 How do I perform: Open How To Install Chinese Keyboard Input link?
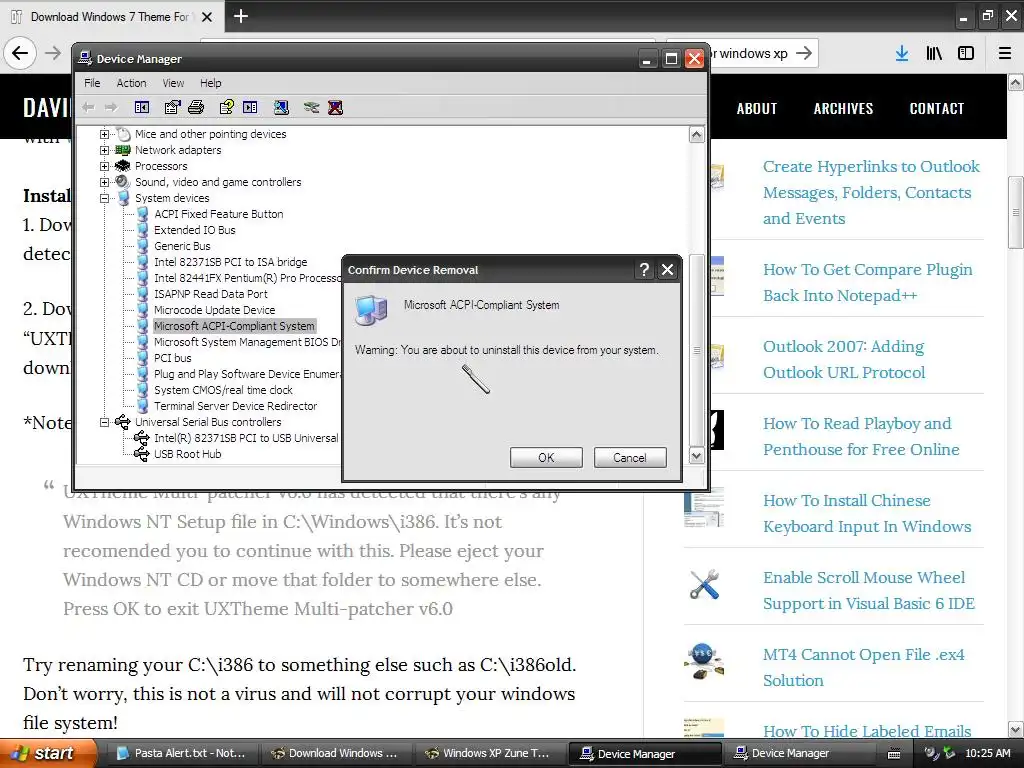[867, 514]
